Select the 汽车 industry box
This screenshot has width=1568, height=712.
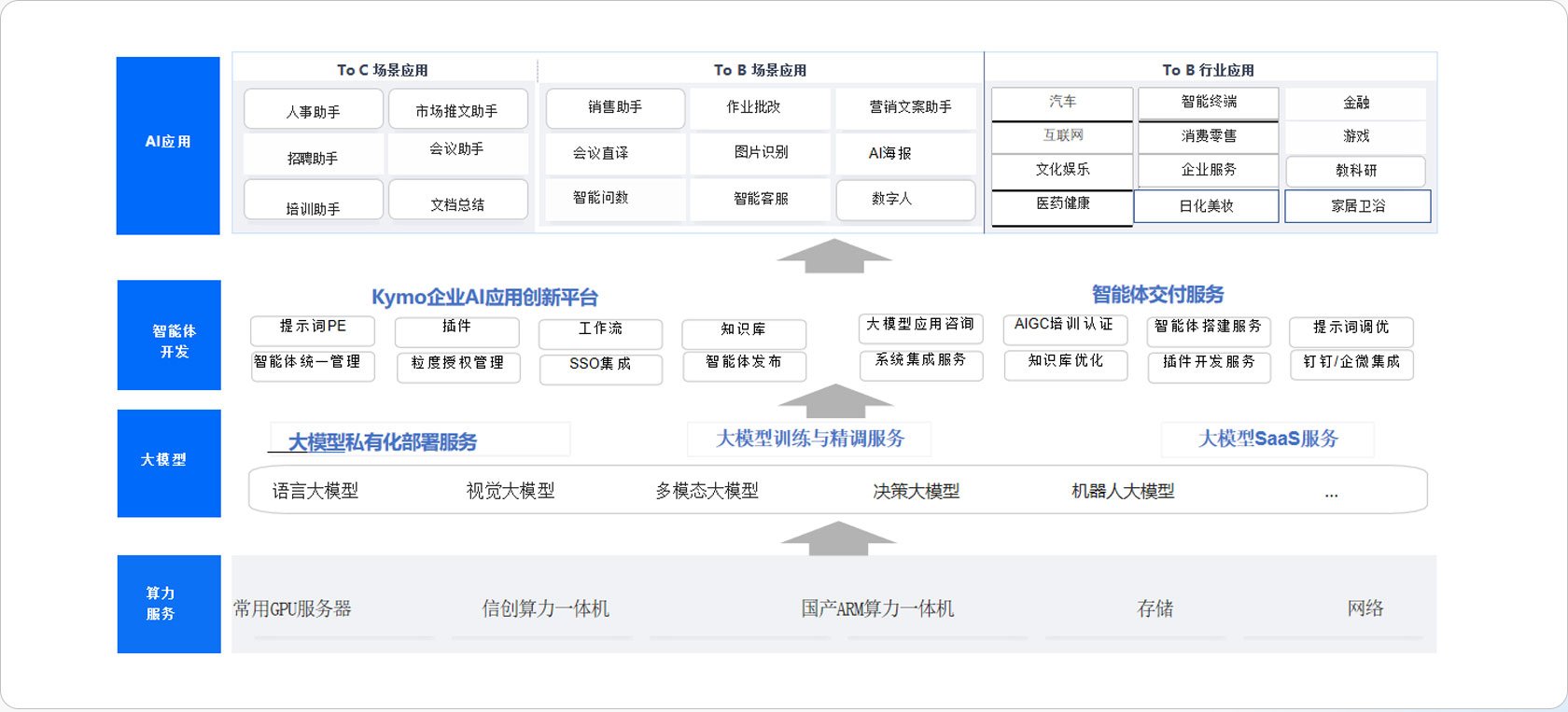(1062, 104)
